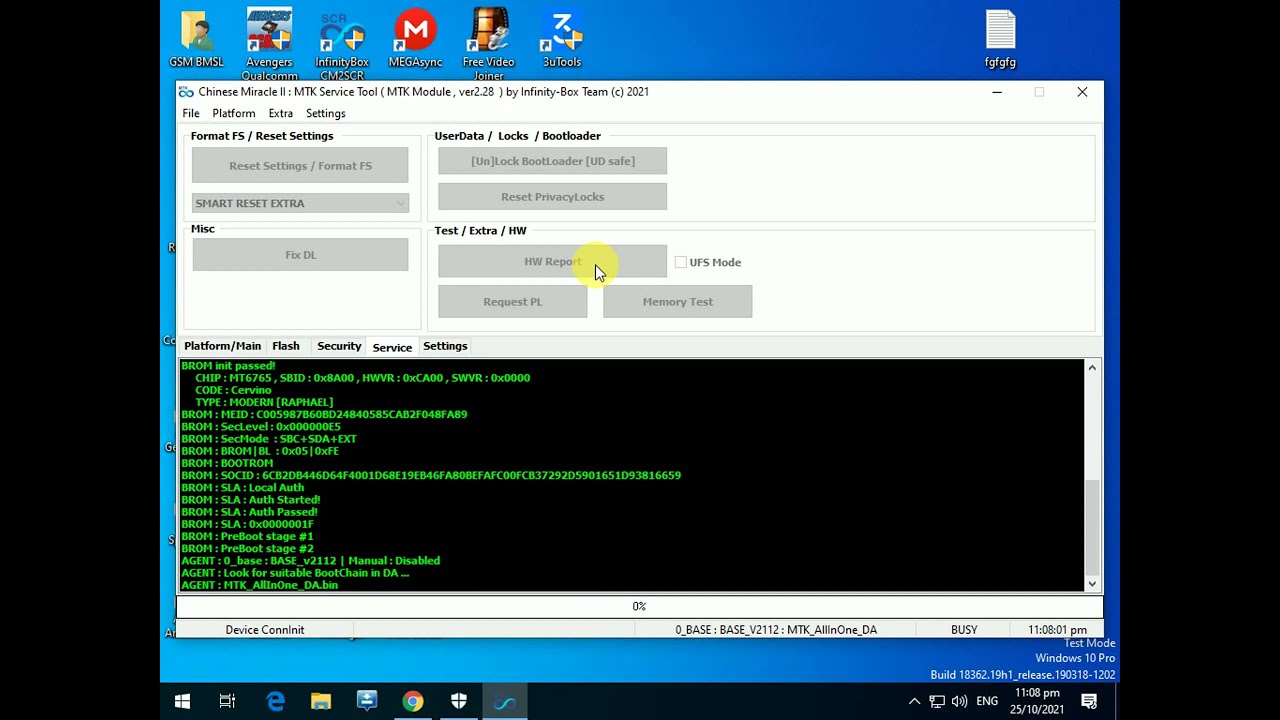Click log line TYPE : MODERN [RAPHAEL]
Screen dimensions: 1280x720
[264, 402]
